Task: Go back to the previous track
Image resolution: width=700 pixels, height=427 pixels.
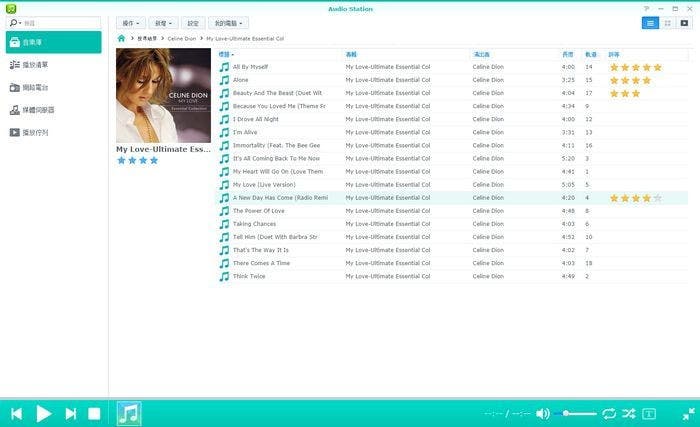Action: click(x=16, y=413)
